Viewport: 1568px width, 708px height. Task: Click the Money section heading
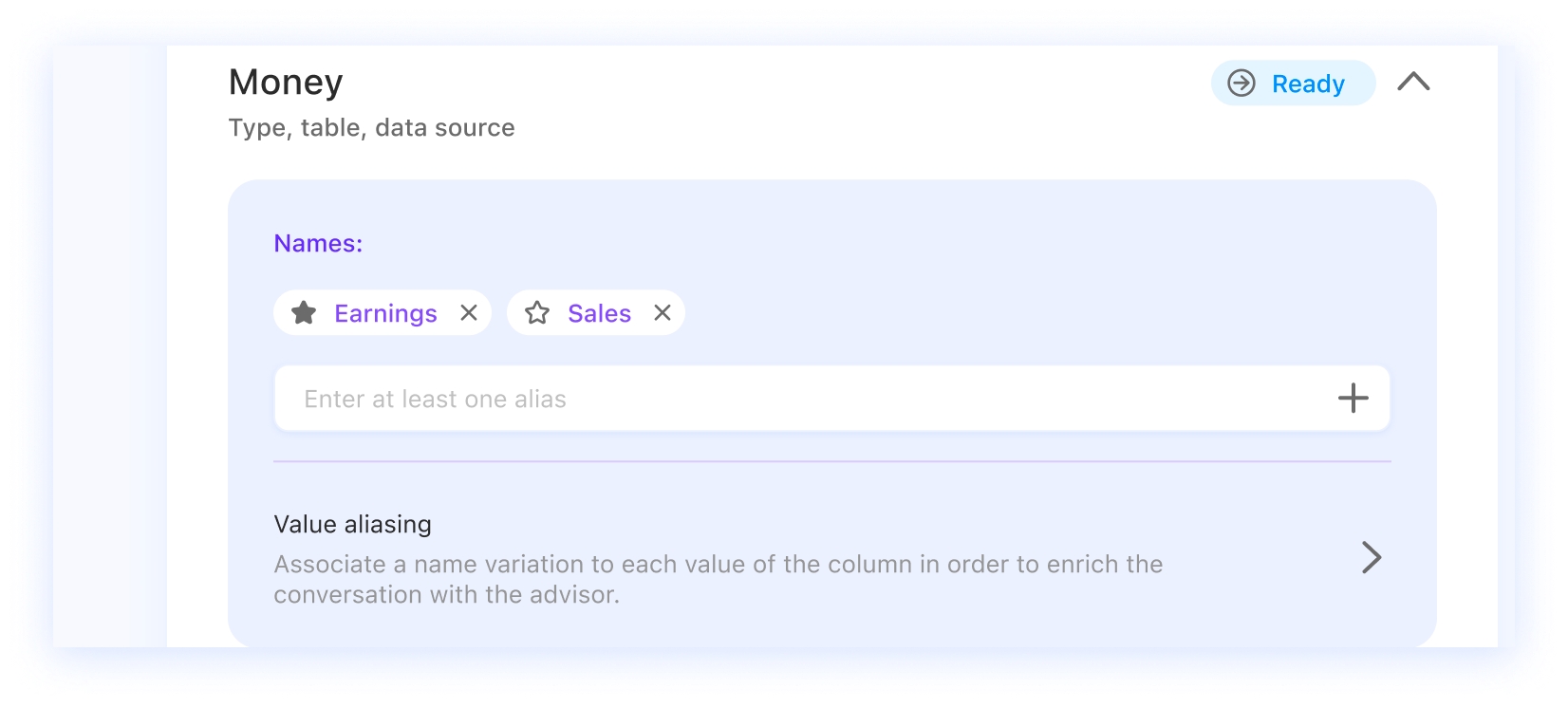[286, 83]
